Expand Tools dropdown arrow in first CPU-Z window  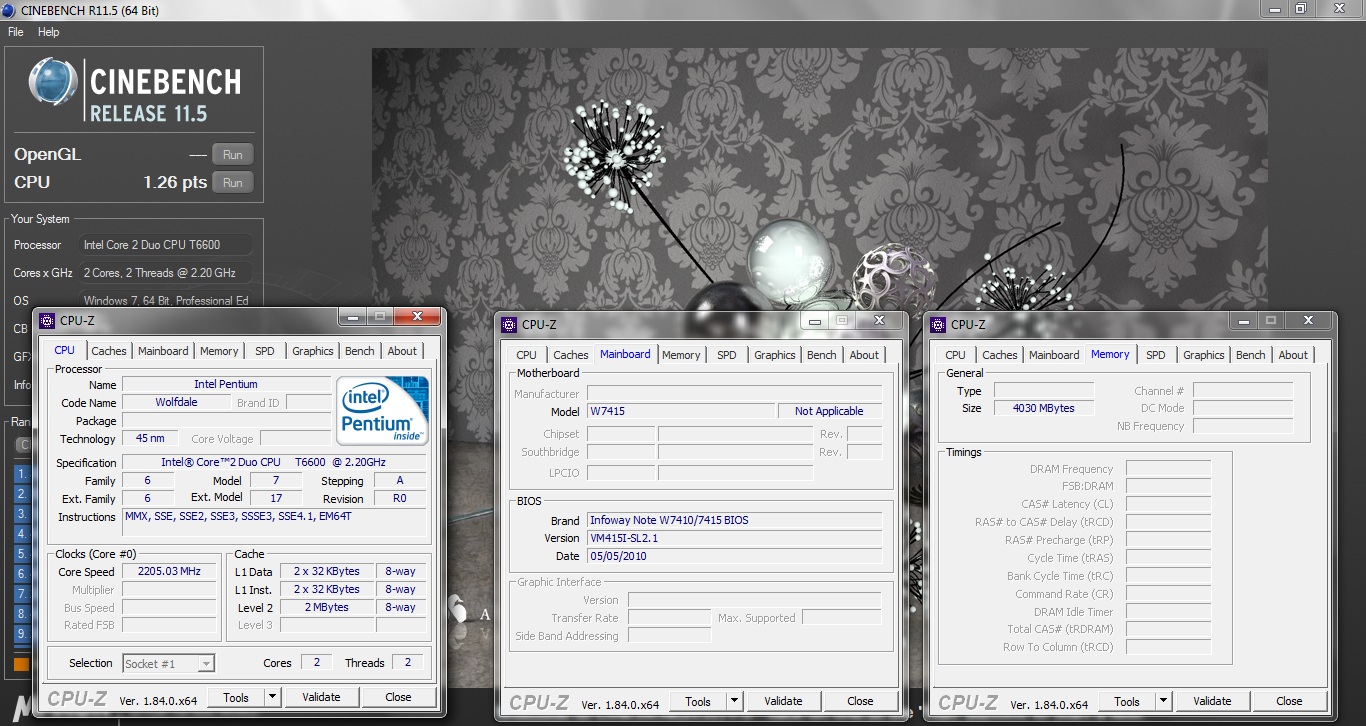pos(272,697)
